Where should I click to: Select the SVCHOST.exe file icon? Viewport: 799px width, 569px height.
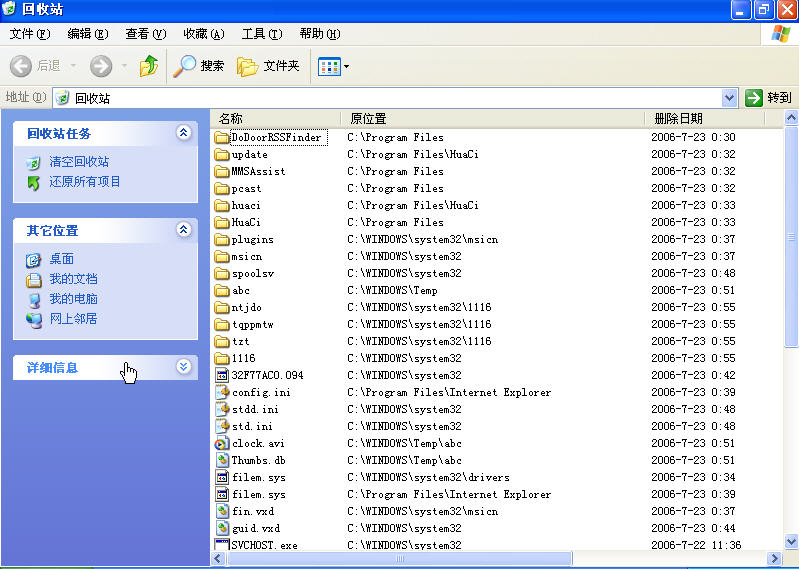(223, 545)
